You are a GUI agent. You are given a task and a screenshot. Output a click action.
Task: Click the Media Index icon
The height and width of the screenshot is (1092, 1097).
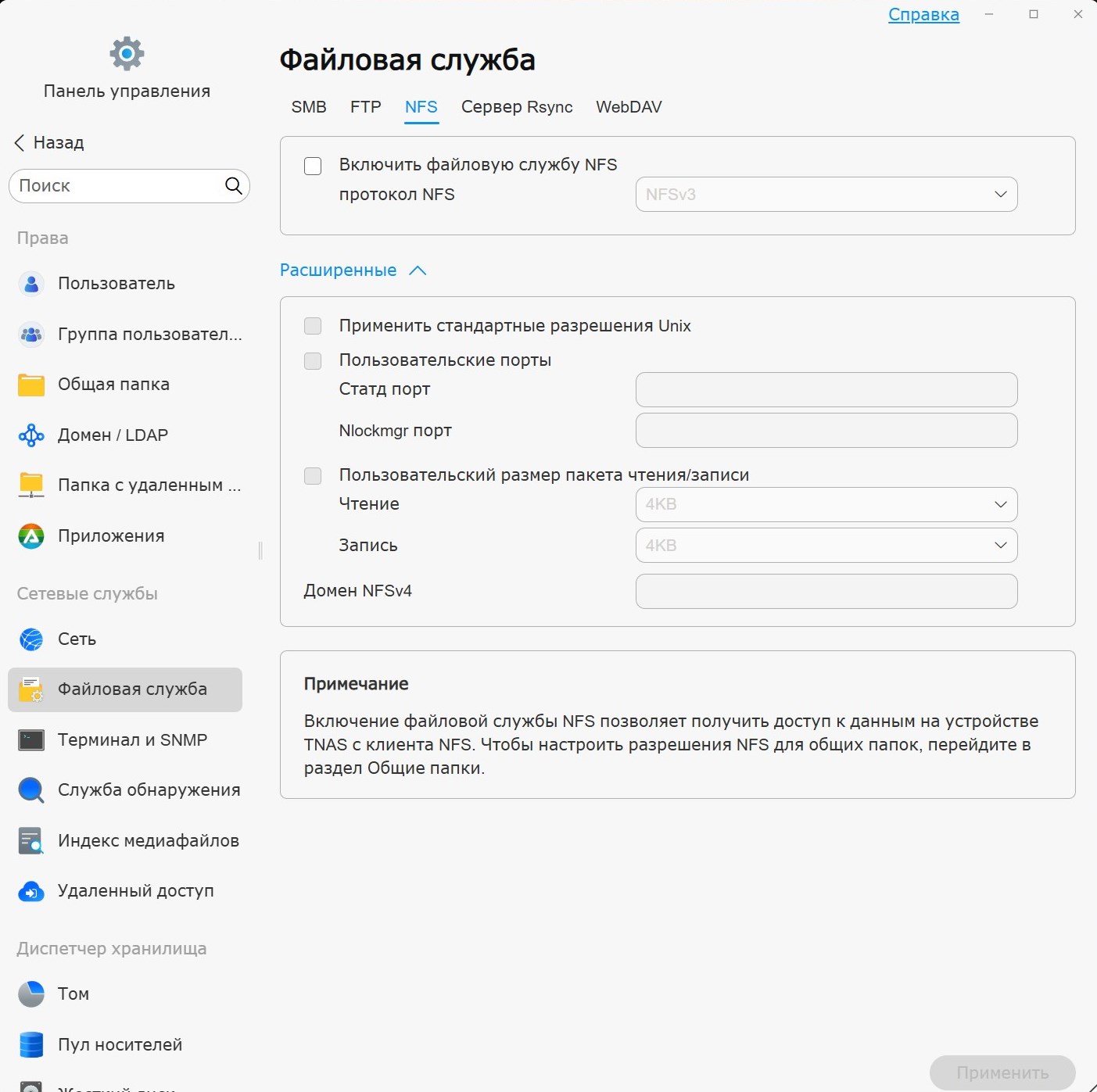click(x=31, y=841)
